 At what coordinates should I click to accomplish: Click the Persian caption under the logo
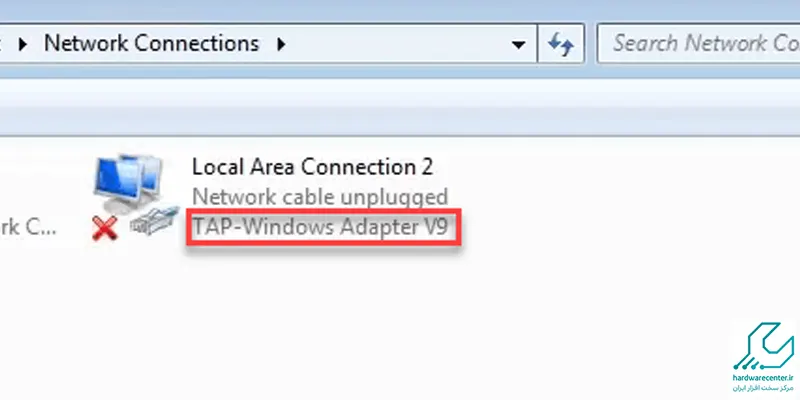[764, 388]
